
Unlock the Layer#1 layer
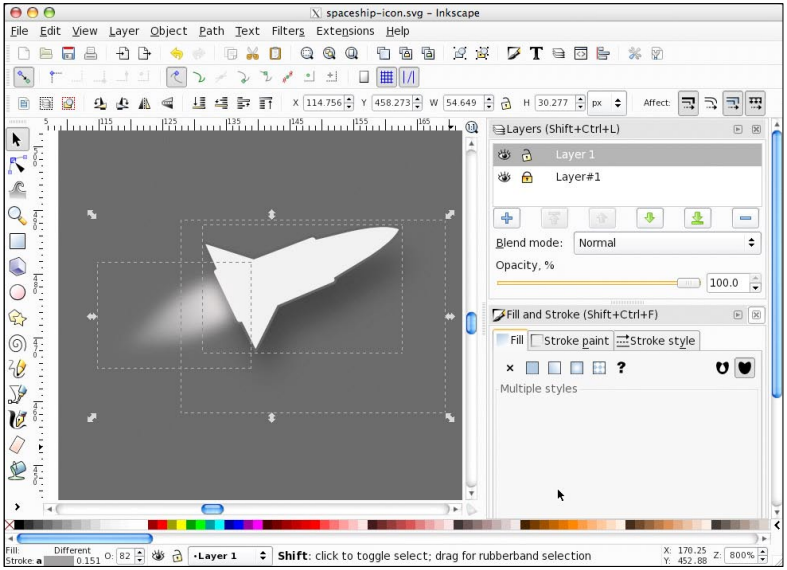[527, 177]
